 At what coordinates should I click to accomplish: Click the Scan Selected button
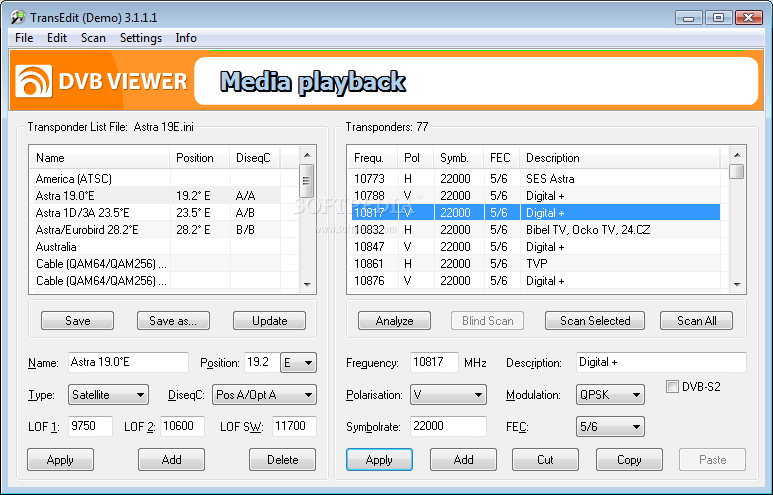595,321
